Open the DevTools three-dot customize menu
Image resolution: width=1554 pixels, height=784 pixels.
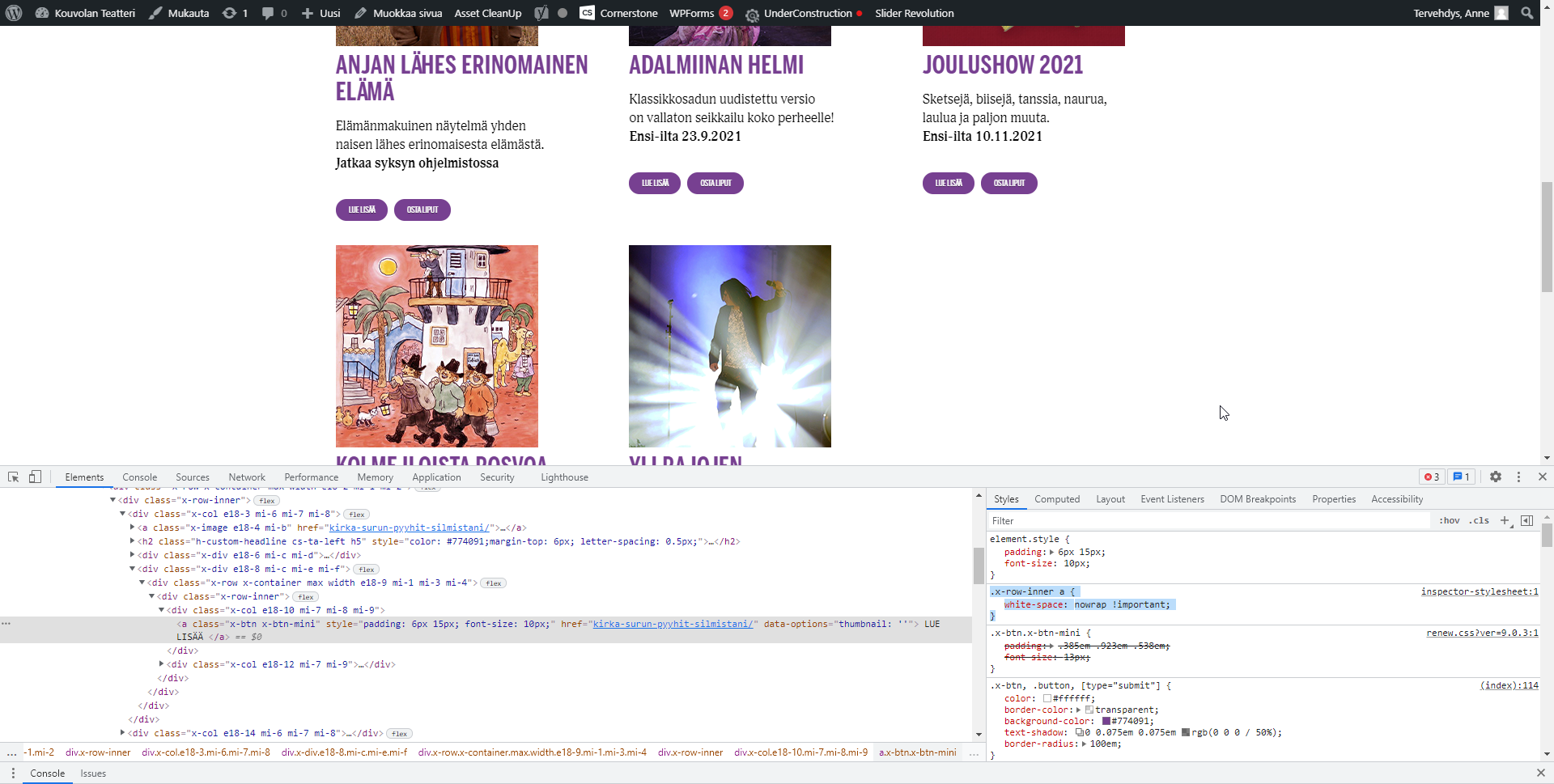click(1518, 477)
